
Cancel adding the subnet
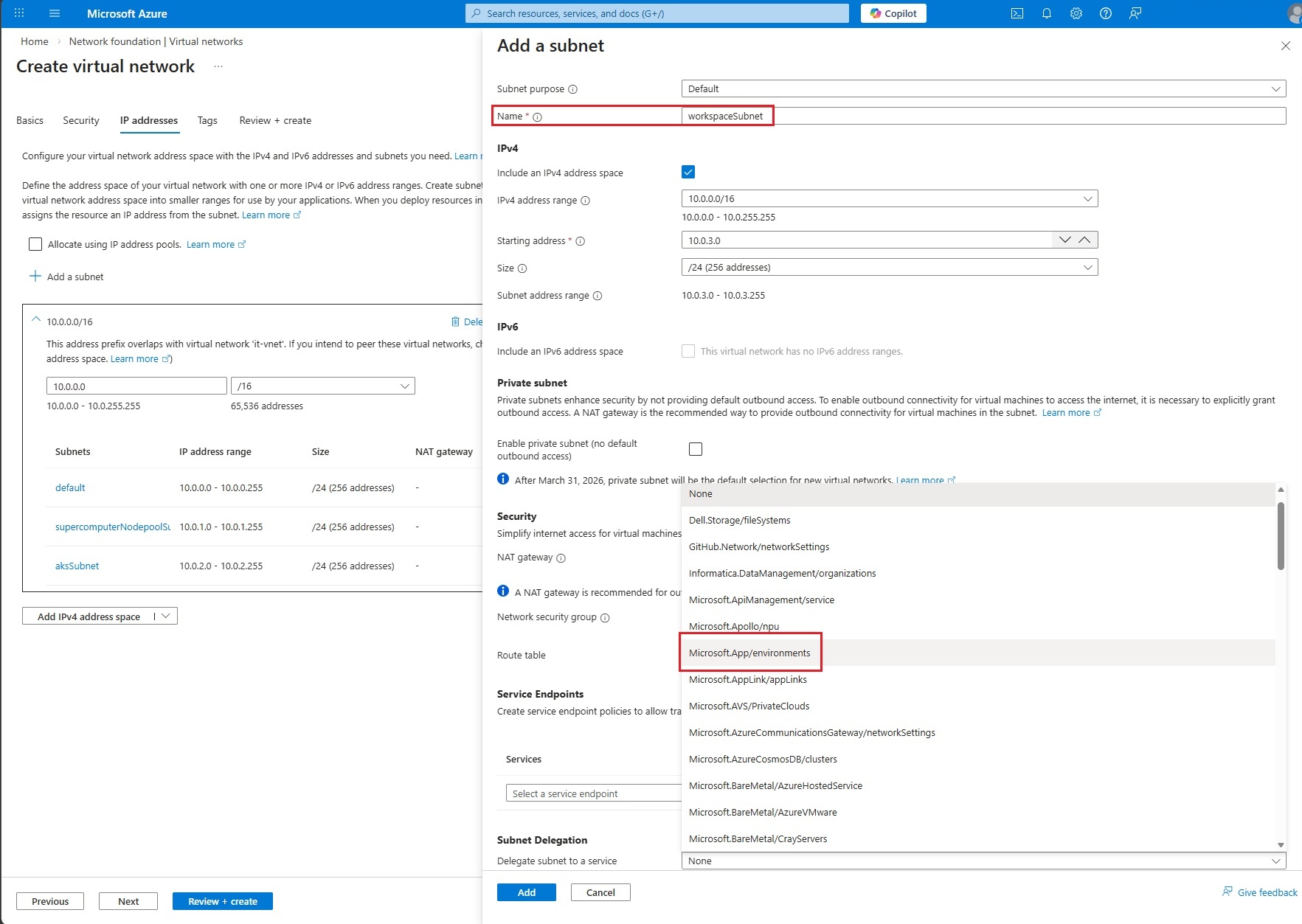click(600, 892)
